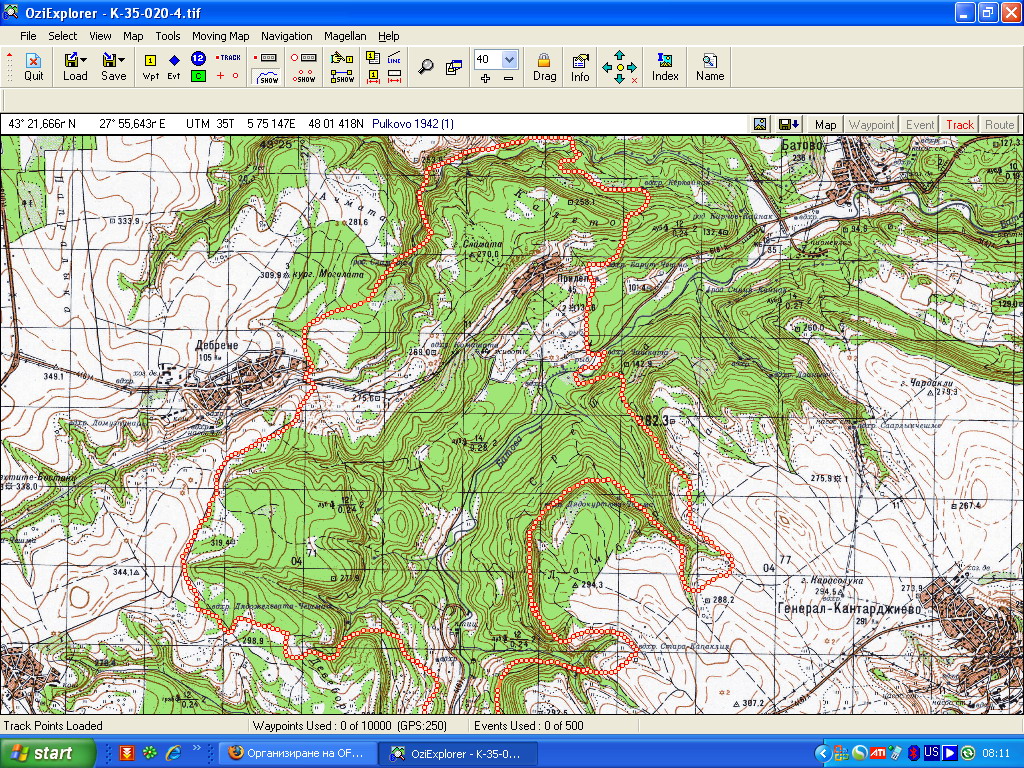The image size is (1024, 768).
Task: Open the map Index tool
Action: click(665, 67)
